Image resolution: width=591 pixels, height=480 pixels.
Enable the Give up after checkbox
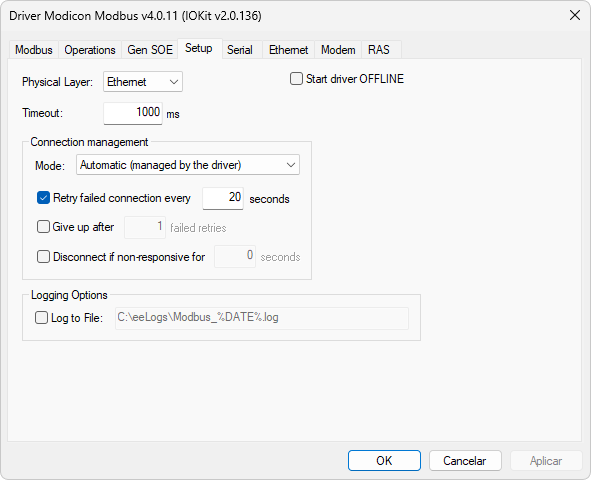pyautogui.click(x=43, y=227)
